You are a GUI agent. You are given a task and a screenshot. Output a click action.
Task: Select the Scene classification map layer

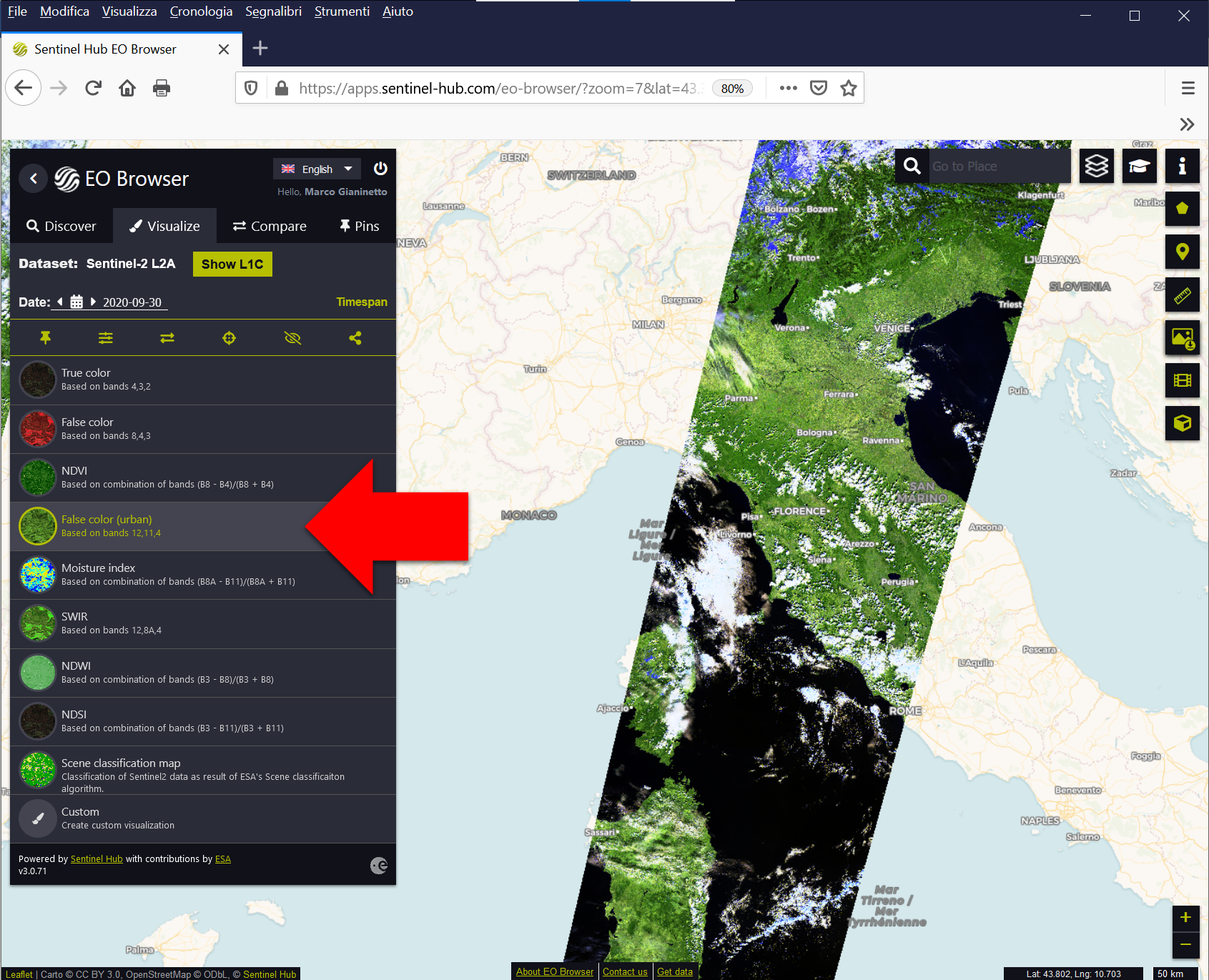(203, 770)
